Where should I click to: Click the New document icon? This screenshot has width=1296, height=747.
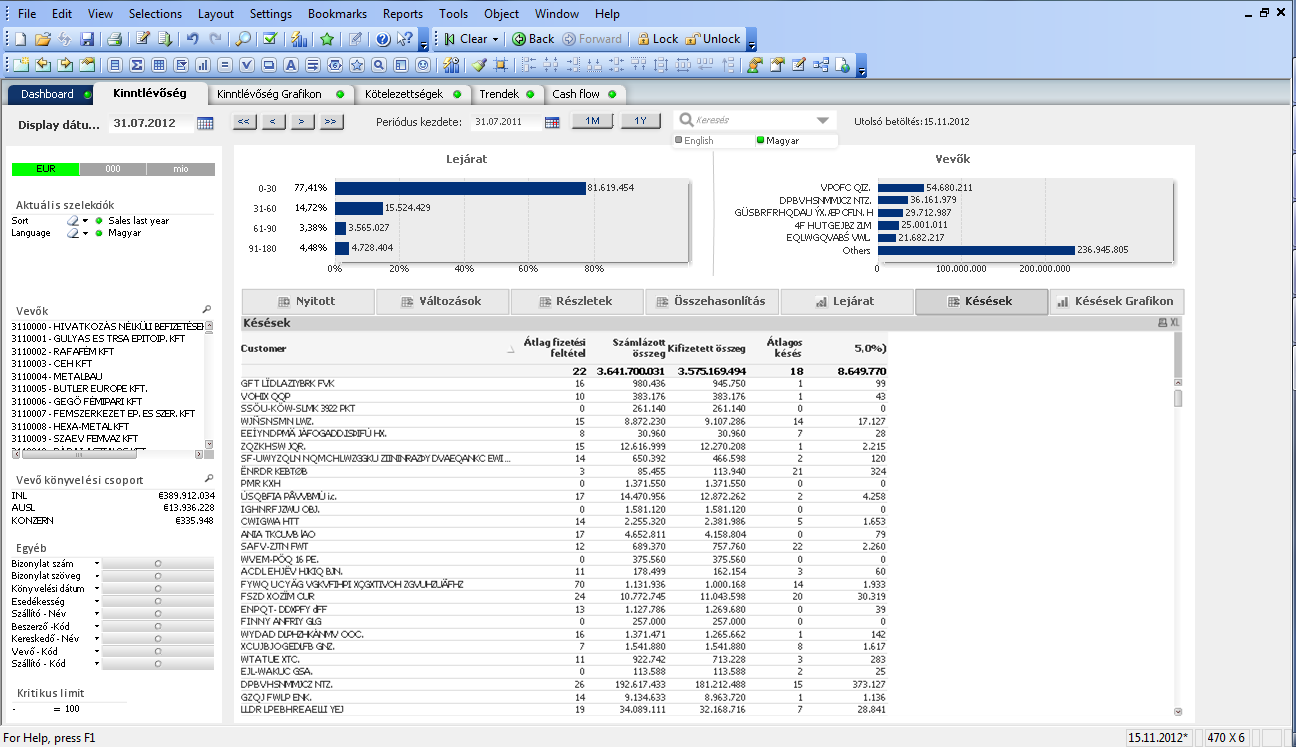tap(20, 39)
